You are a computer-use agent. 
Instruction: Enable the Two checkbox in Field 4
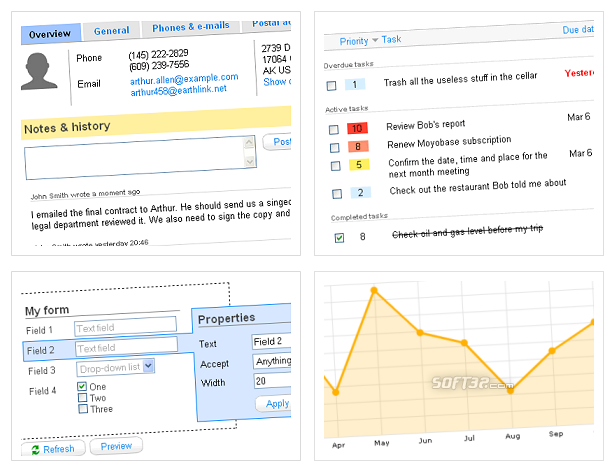[83, 398]
